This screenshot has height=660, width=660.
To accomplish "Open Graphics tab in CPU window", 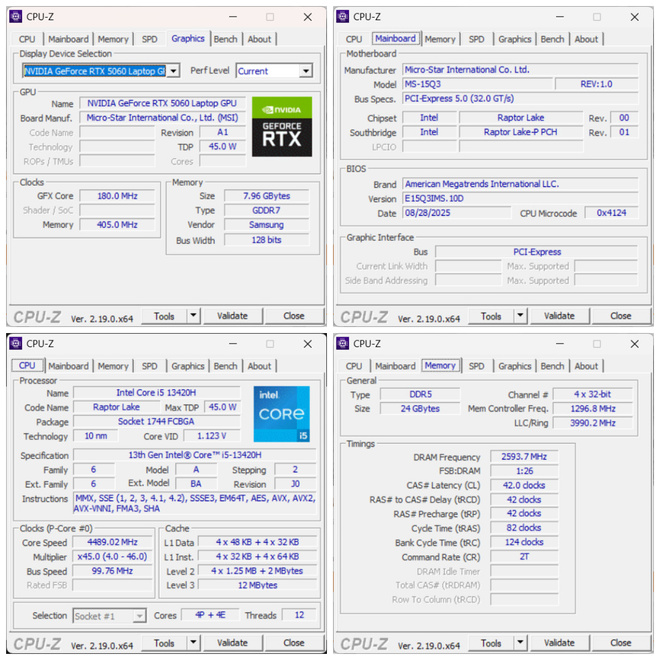I will [188, 366].
